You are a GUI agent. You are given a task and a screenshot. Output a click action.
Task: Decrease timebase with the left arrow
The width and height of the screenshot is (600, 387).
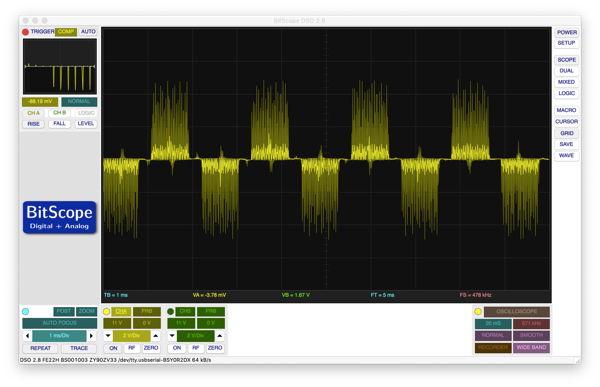pyautogui.click(x=27, y=336)
